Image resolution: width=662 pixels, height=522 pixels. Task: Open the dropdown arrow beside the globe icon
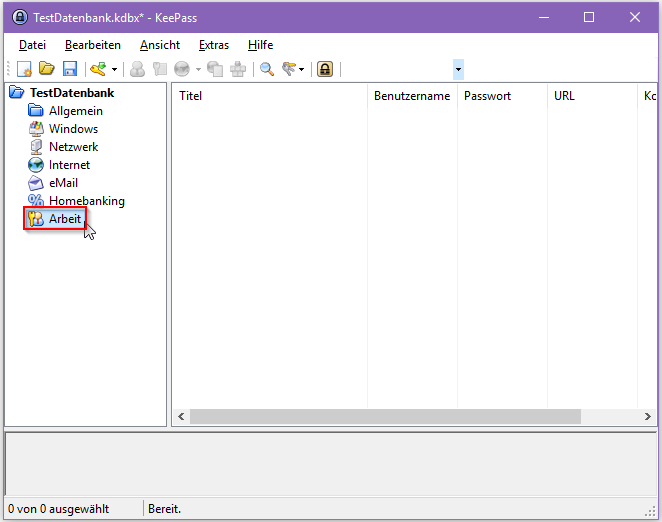198,69
